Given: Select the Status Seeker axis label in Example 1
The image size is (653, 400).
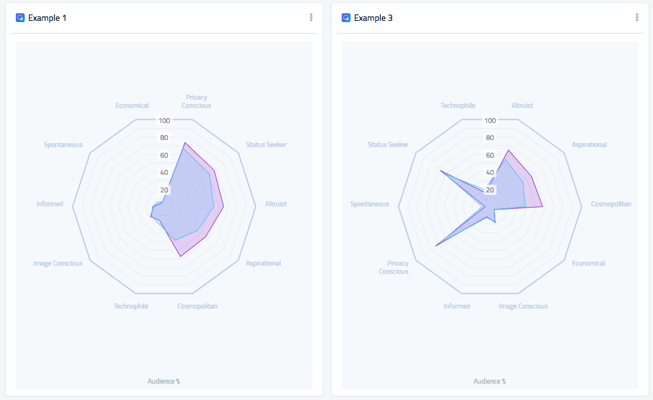Looking at the screenshot, I should click(266, 145).
